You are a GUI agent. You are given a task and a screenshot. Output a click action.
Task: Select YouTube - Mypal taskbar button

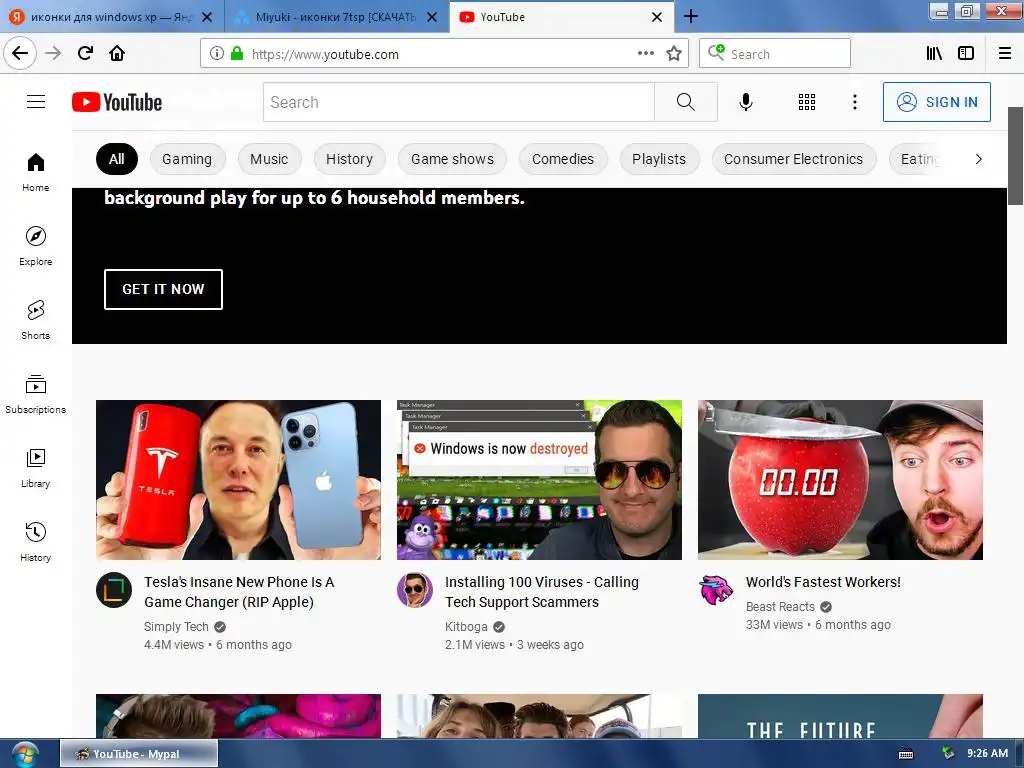click(x=139, y=754)
